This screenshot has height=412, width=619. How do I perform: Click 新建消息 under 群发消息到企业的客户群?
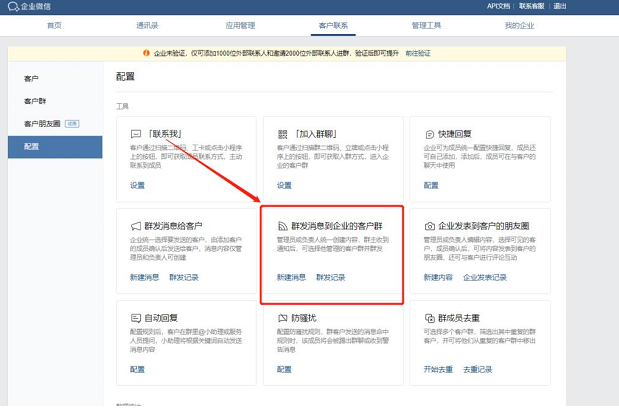(x=291, y=277)
